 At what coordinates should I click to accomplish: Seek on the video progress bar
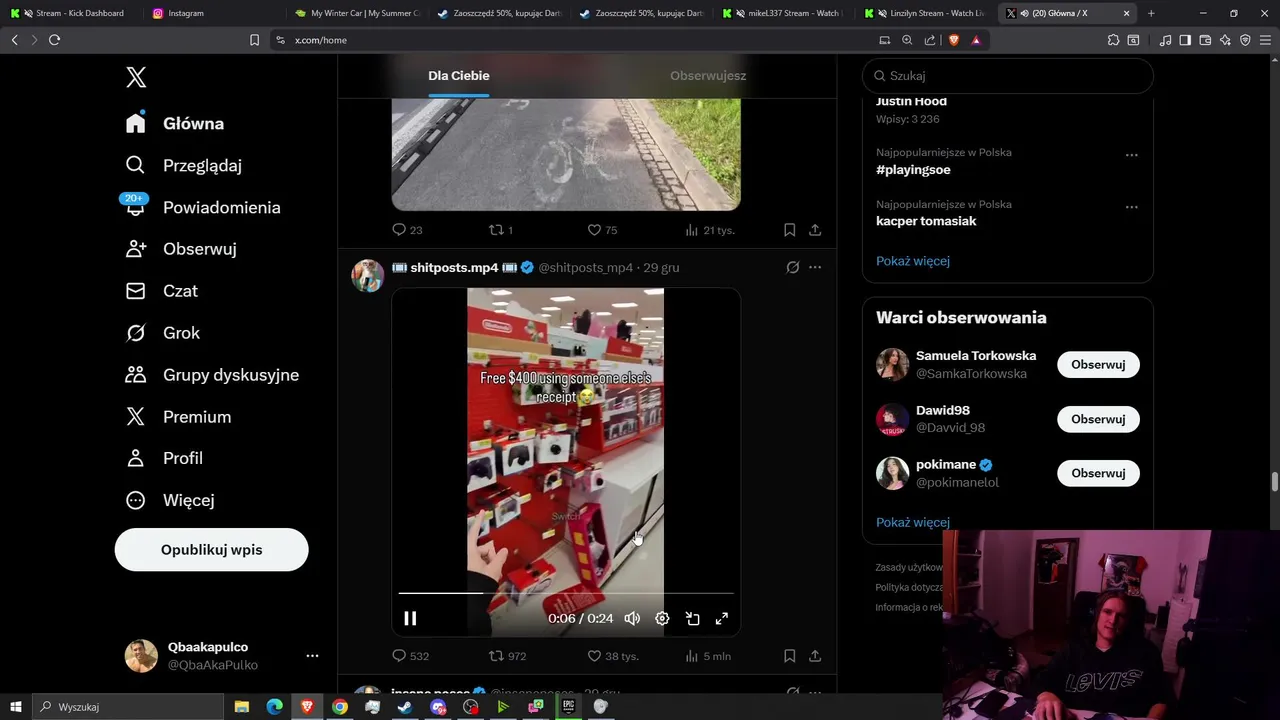point(565,593)
